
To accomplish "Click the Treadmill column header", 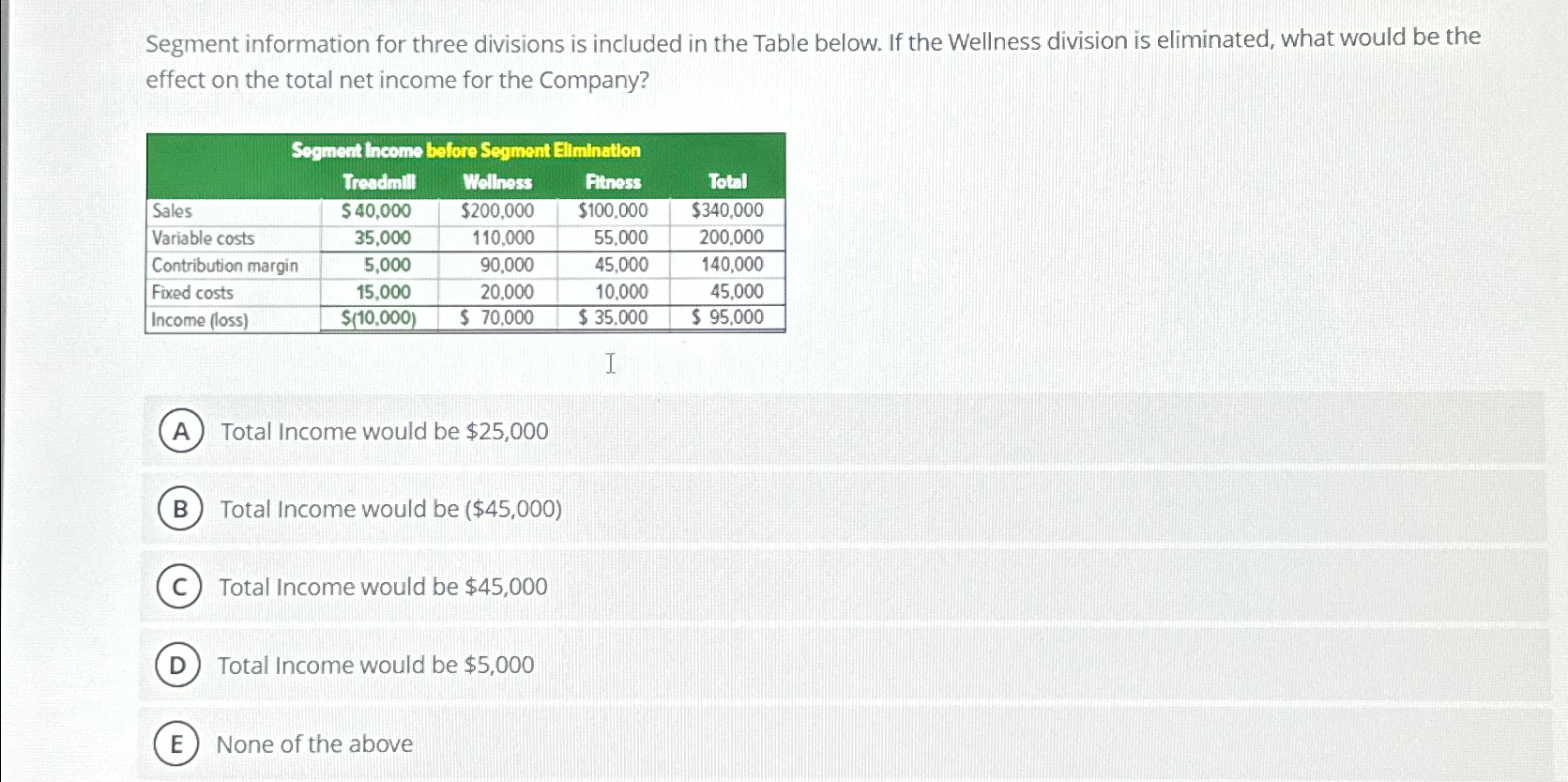I will pos(379,182).
